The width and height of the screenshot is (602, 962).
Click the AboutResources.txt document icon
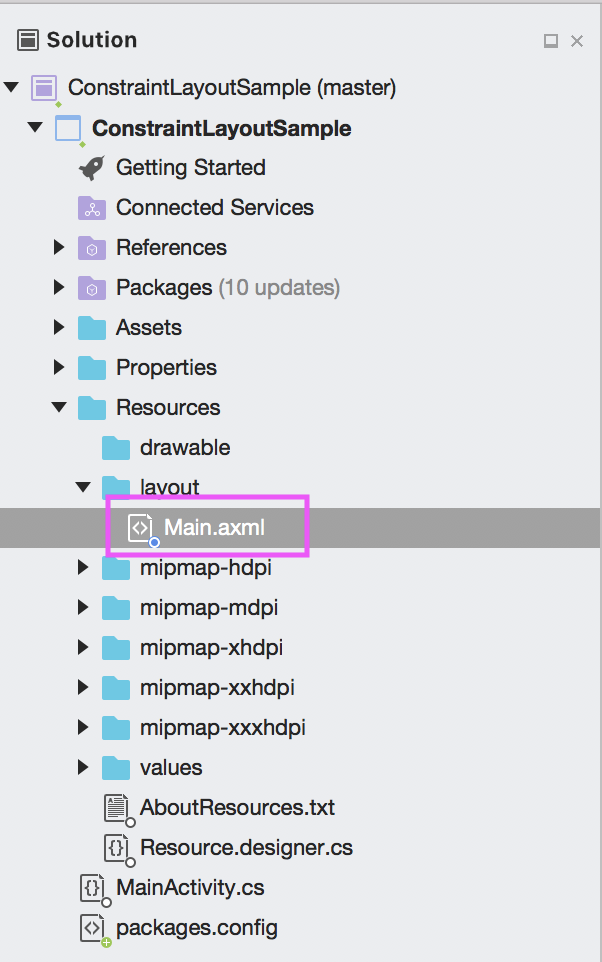point(117,808)
